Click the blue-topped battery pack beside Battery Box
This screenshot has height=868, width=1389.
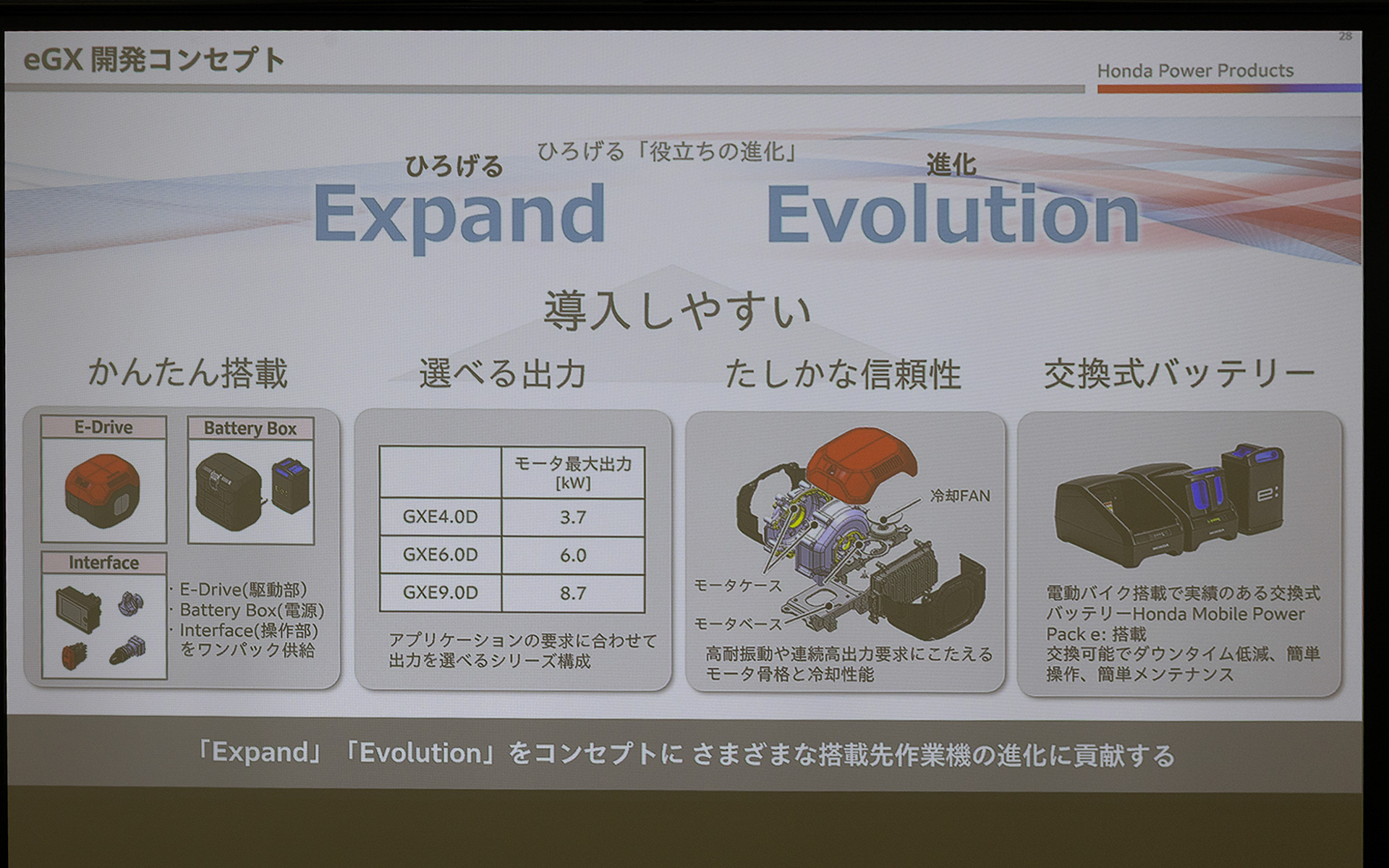291,485
